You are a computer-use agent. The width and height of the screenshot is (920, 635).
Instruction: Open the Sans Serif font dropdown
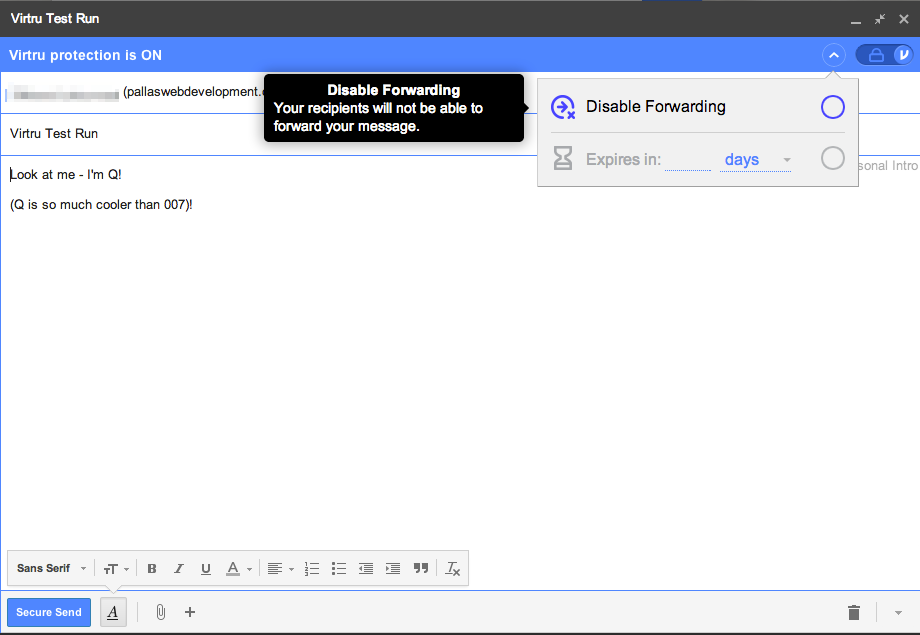tap(52, 568)
